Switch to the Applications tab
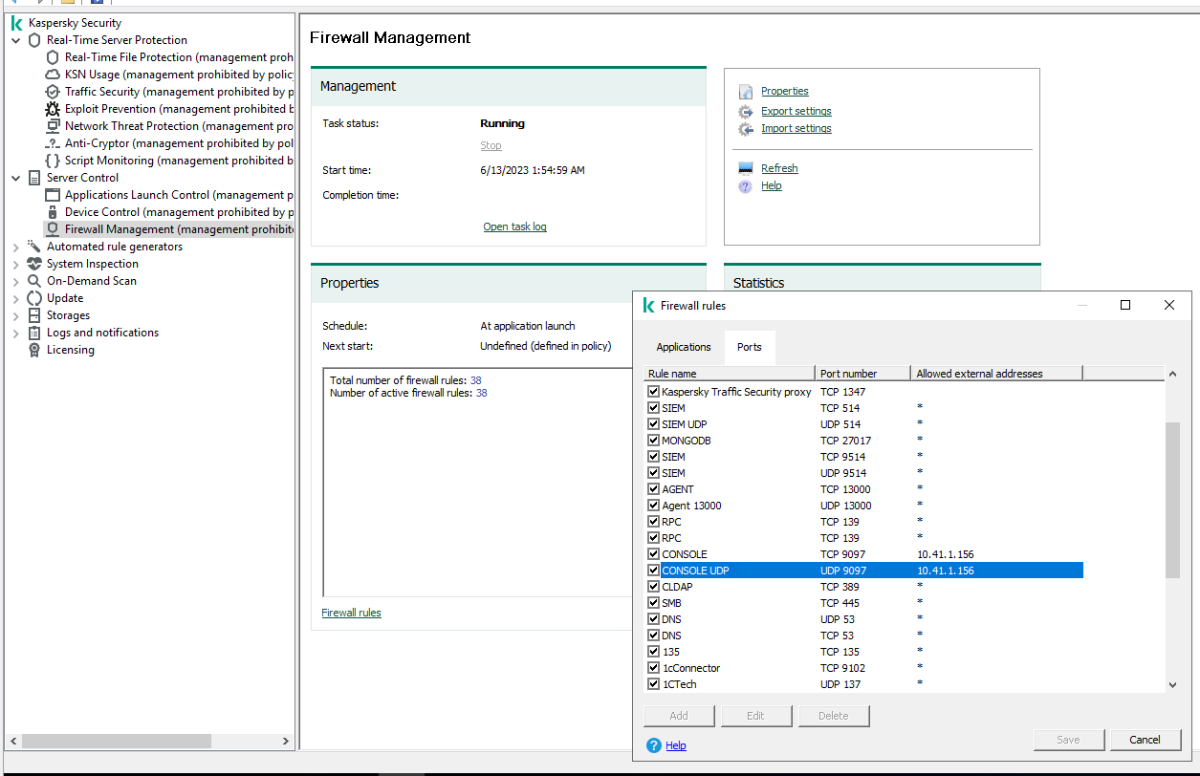 point(683,347)
